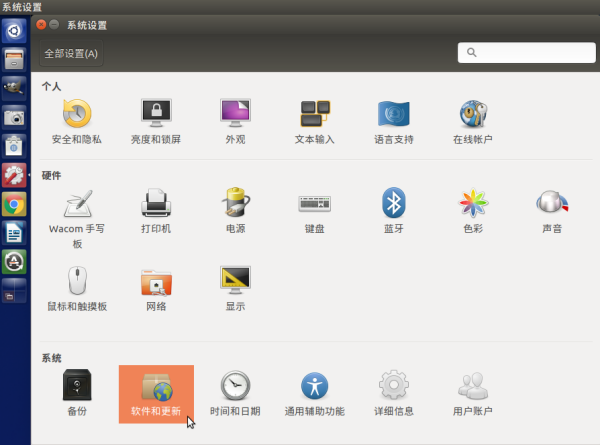Open the camera screenshot app in launcher
Image resolution: width=600 pixels, height=445 pixels.
(x=14, y=117)
